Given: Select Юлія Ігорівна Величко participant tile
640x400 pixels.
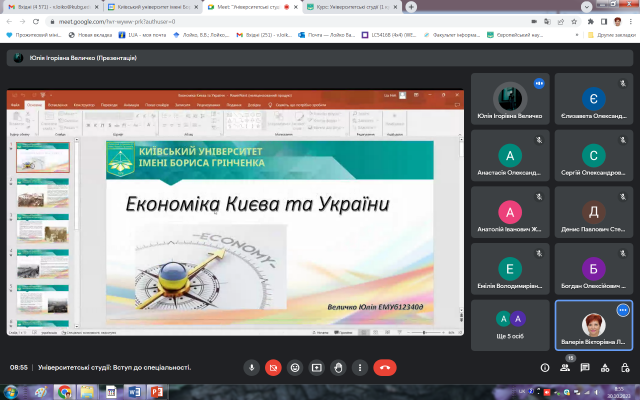Looking at the screenshot, I should [511, 100].
